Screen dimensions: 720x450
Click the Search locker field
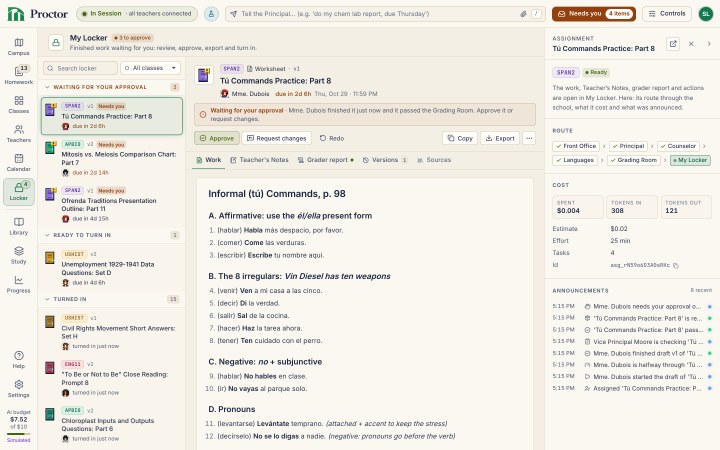[x=80, y=68]
